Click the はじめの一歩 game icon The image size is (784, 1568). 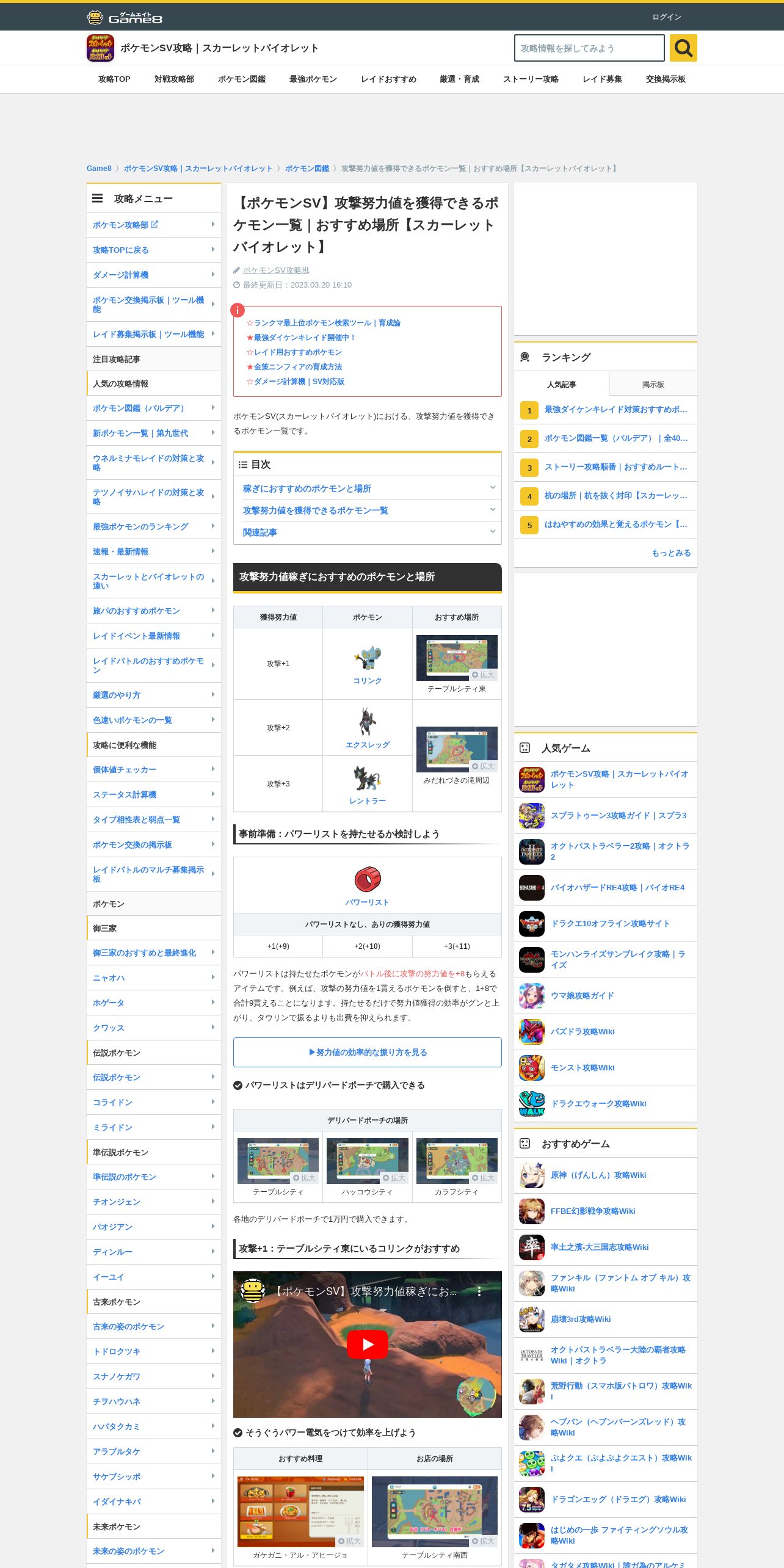[531, 1535]
